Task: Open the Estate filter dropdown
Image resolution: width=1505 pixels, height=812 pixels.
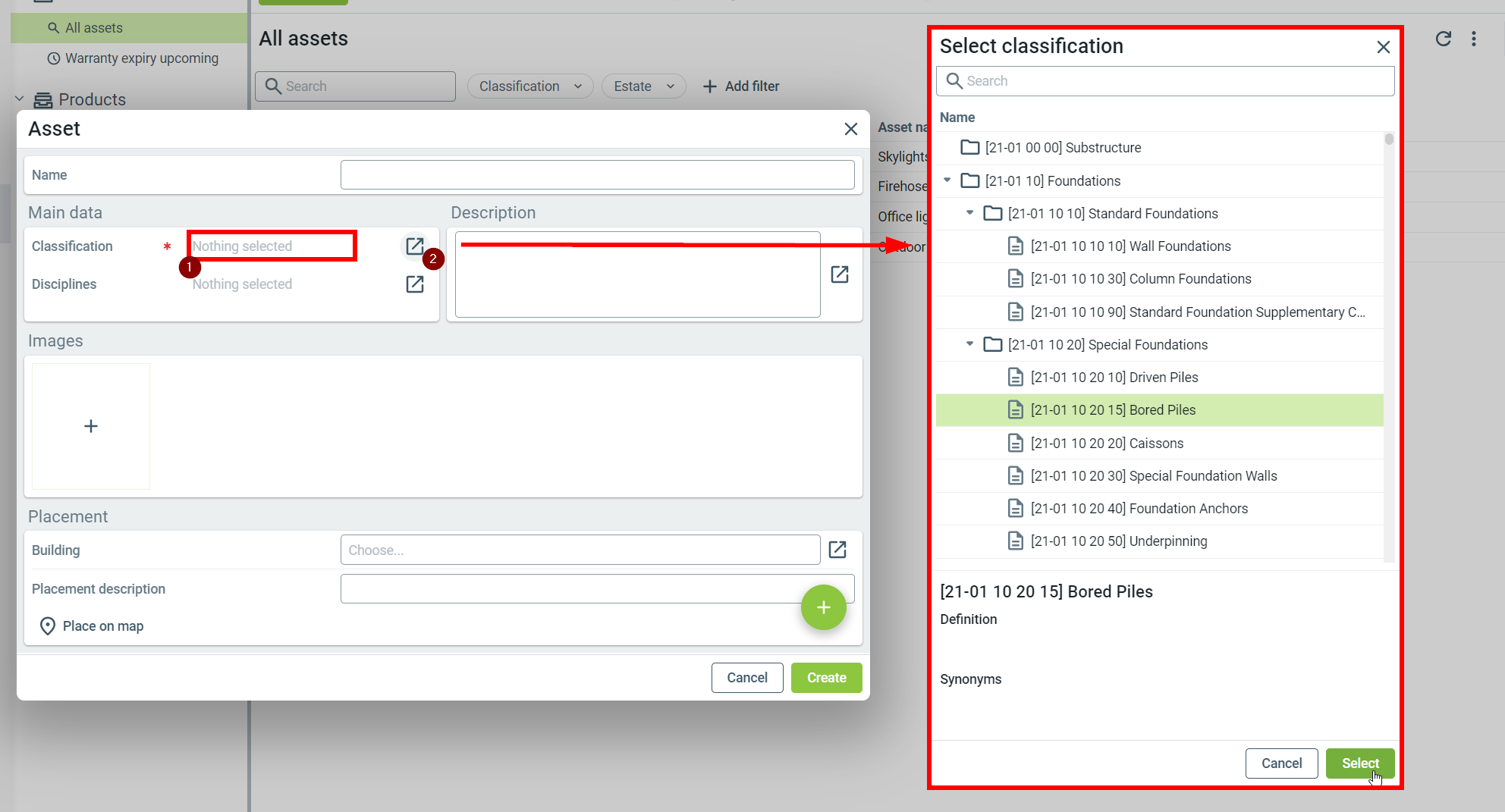Action: coord(643,86)
